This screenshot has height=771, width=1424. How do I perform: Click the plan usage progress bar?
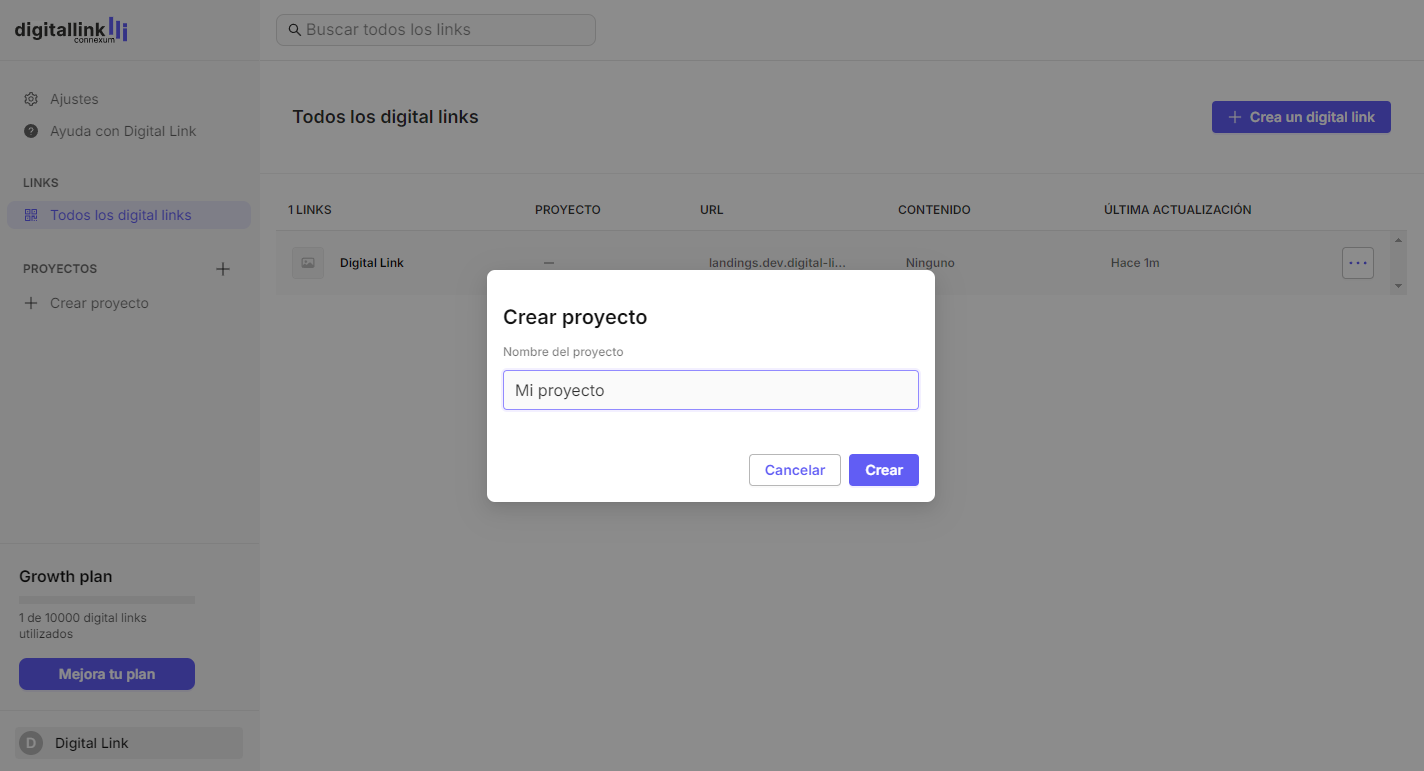pyautogui.click(x=107, y=600)
